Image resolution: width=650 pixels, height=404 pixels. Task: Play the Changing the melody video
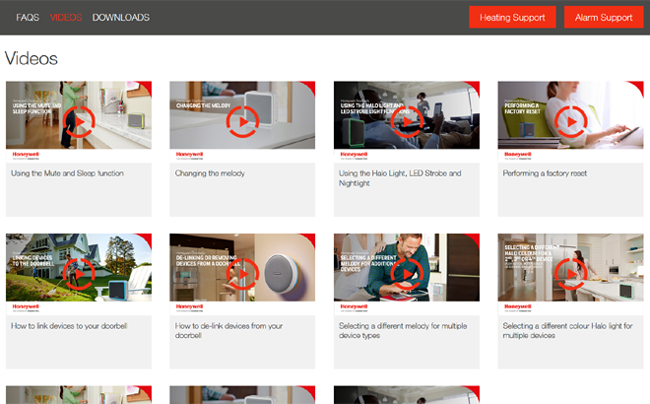243,122
